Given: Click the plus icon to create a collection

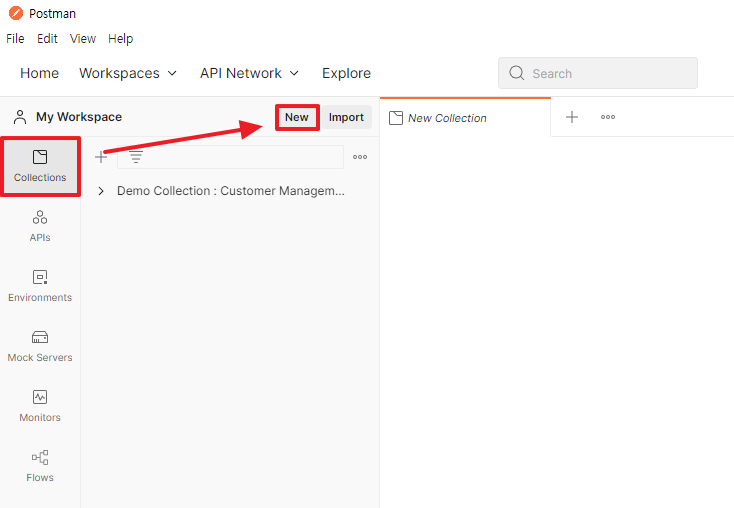Looking at the screenshot, I should click(x=101, y=157).
